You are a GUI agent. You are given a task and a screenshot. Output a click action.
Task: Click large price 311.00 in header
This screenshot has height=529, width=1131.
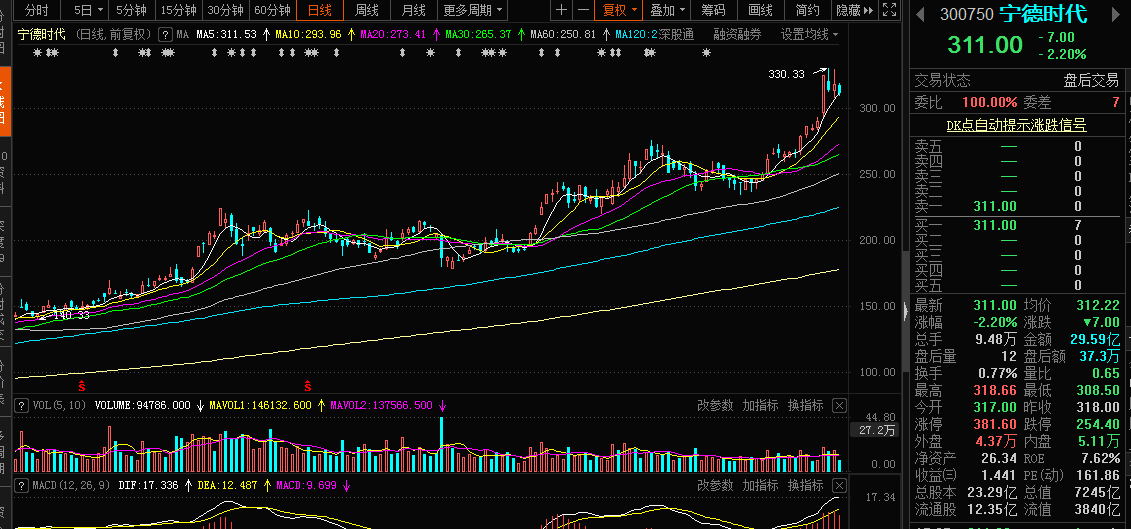985,44
